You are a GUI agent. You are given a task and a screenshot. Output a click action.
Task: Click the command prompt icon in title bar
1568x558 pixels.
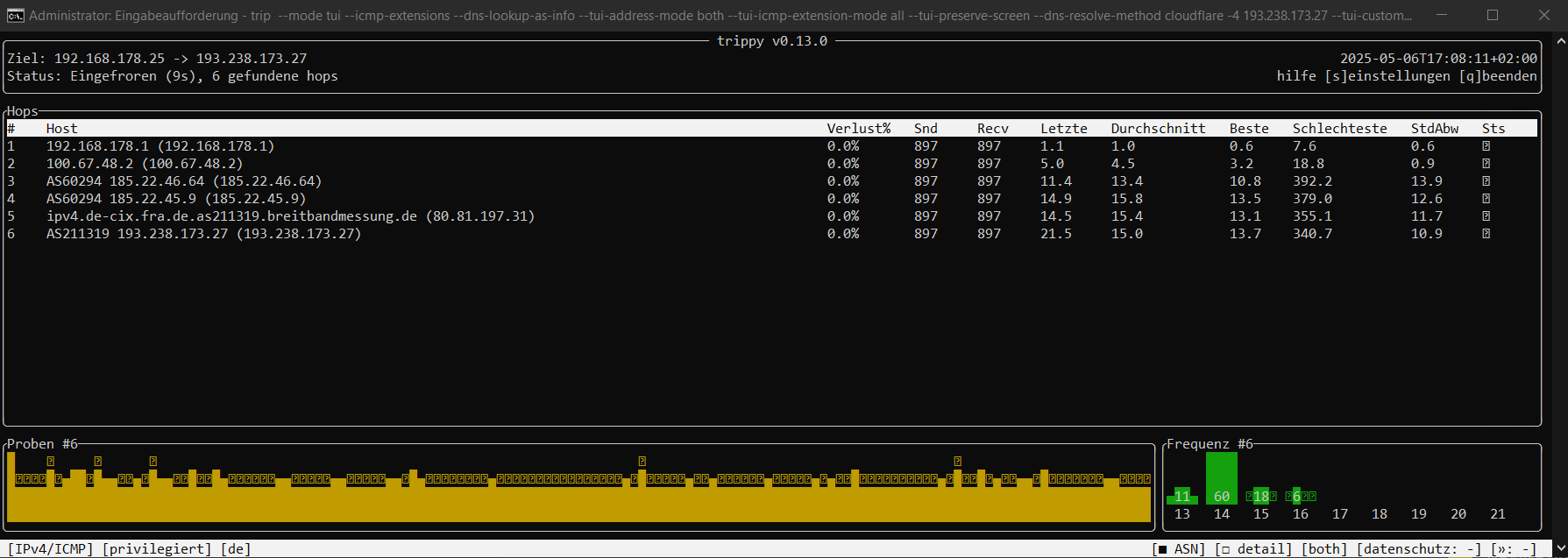[15, 15]
